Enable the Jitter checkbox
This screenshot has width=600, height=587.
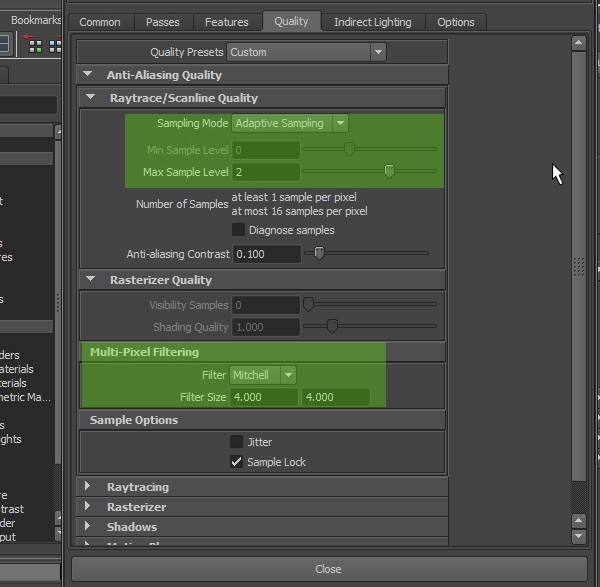[x=236, y=442]
